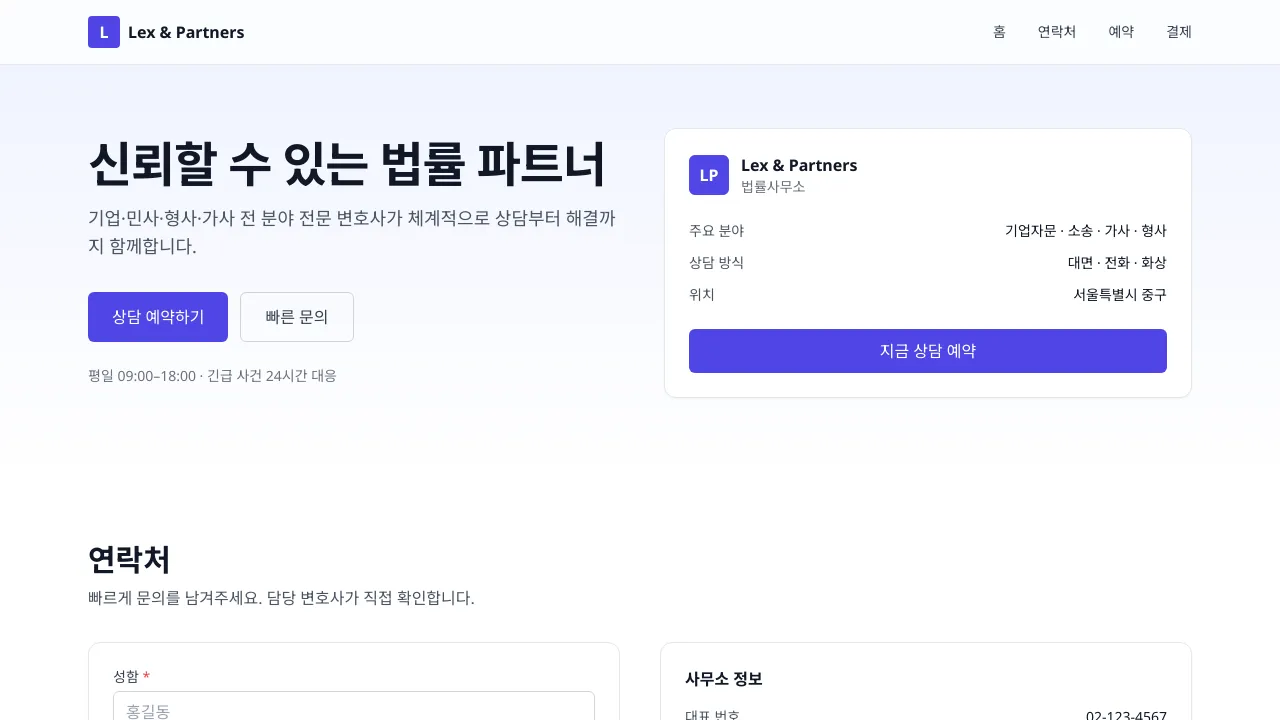Open the 결제 navigation link
The height and width of the screenshot is (720, 1280).
1178,32
